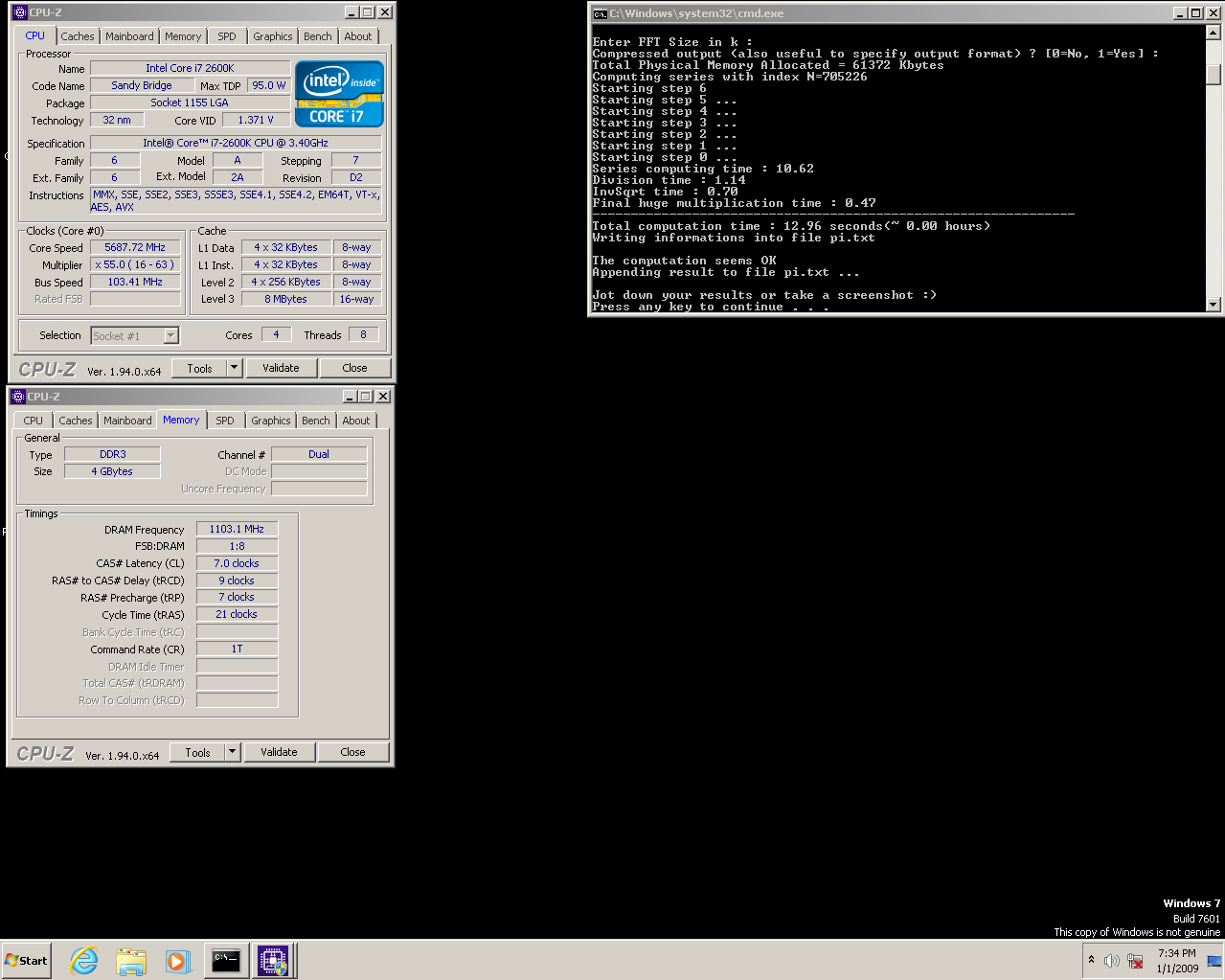Select Caches tab in top CPU-Z window

click(78, 36)
